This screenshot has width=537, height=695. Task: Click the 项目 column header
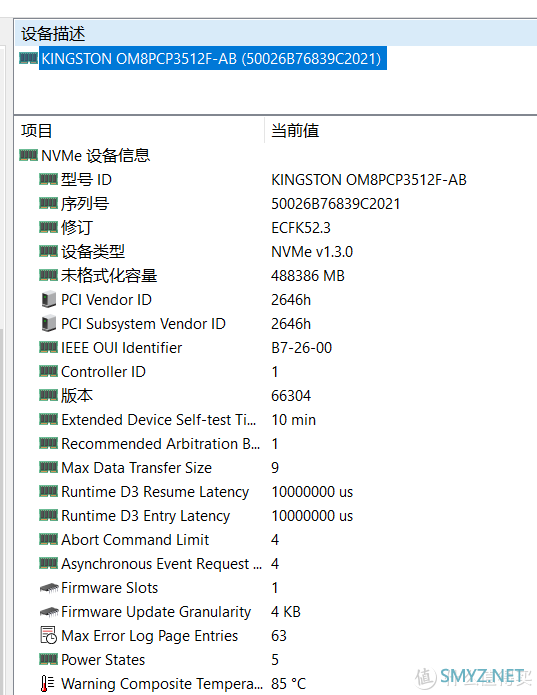(x=37, y=131)
